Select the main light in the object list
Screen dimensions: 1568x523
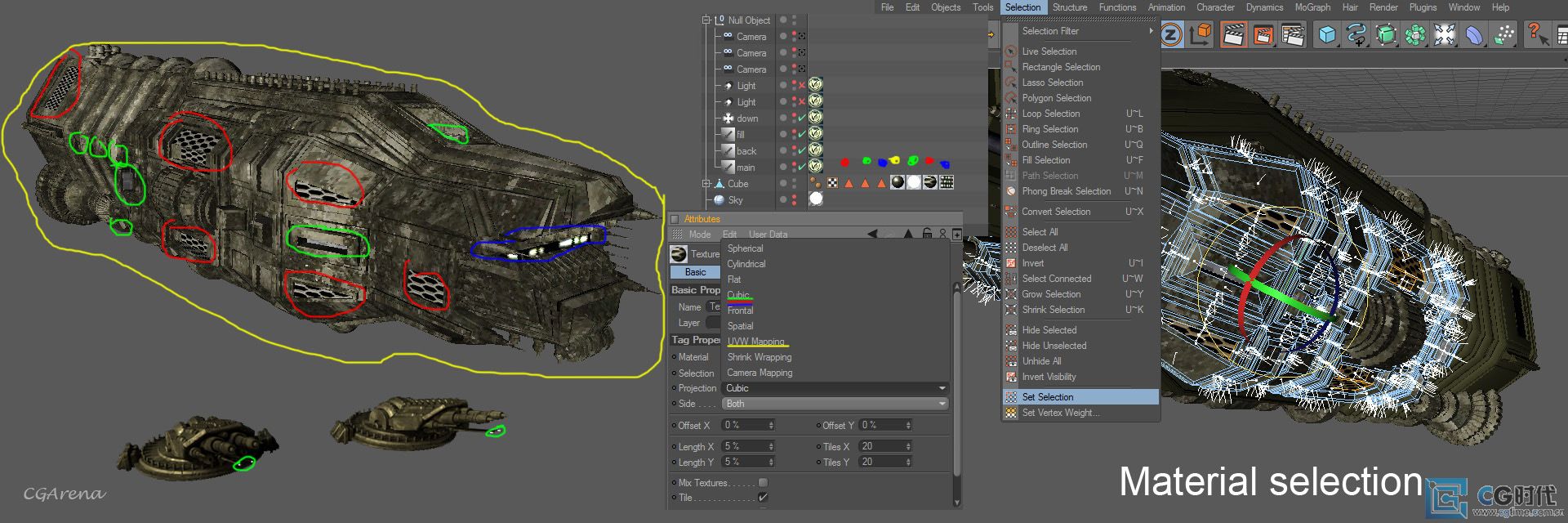point(746,168)
